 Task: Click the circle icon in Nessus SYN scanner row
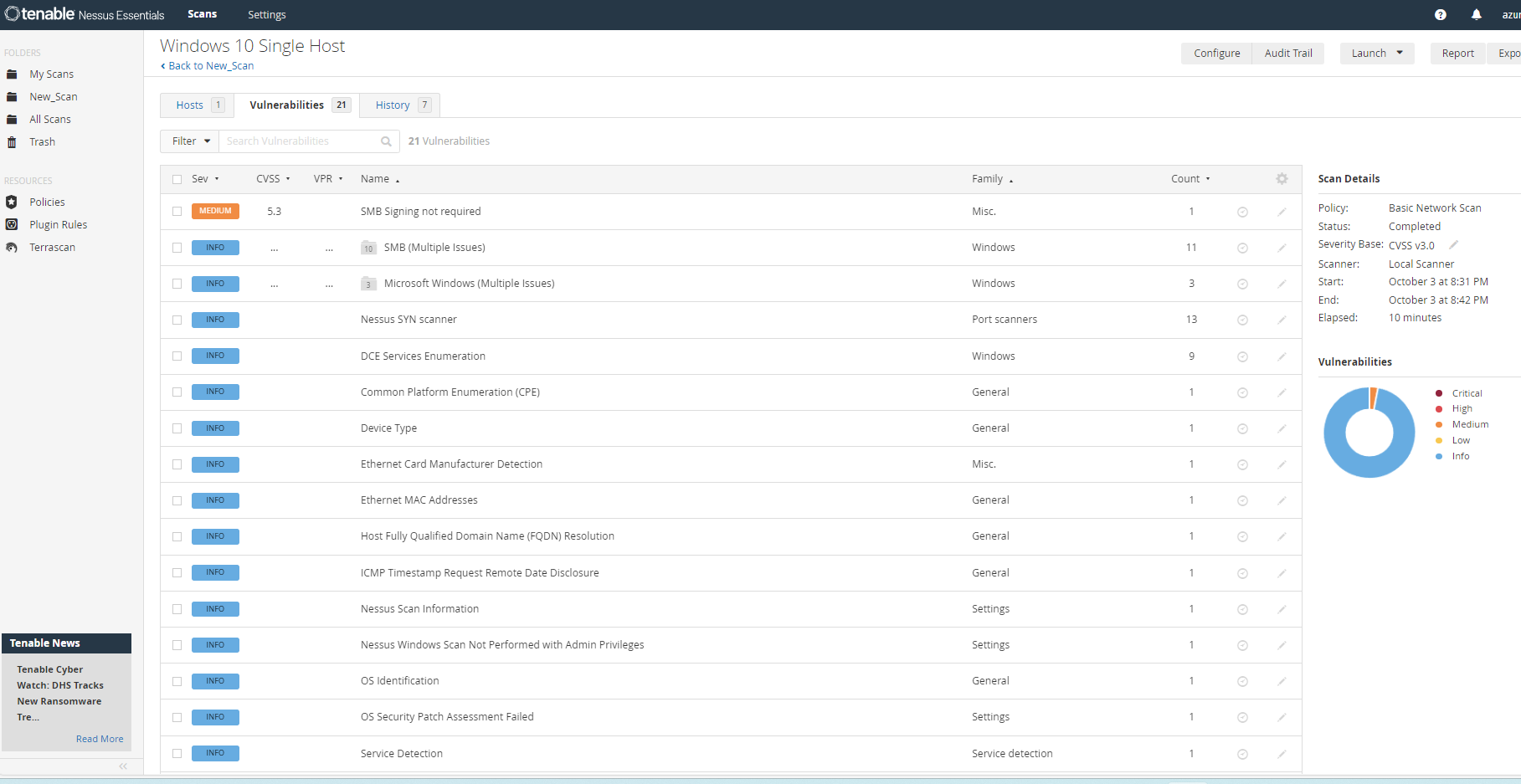1242,320
